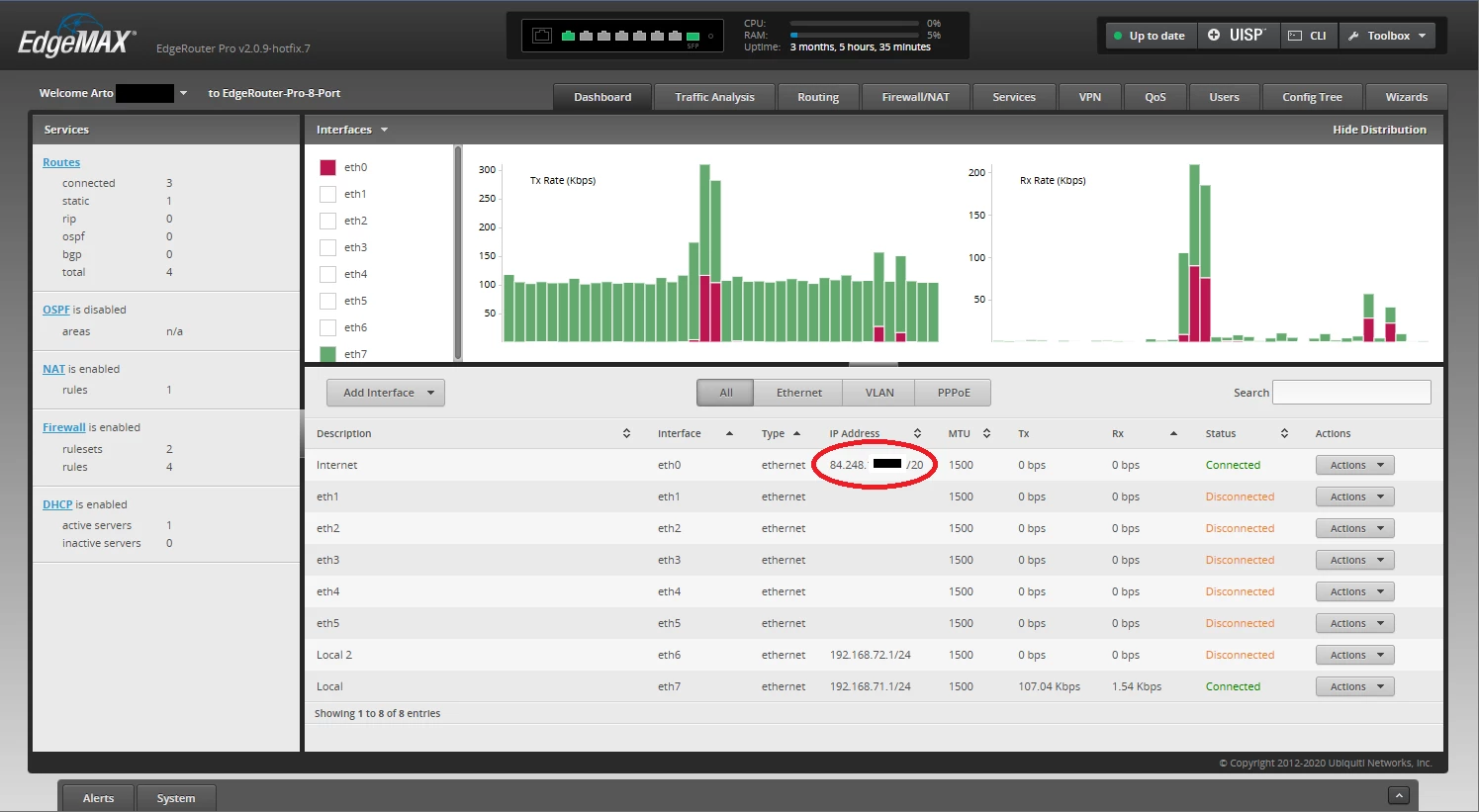Viewport: 1479px width, 812px height.
Task: Open the user menu arrow next to Welcome
Action: [183, 93]
